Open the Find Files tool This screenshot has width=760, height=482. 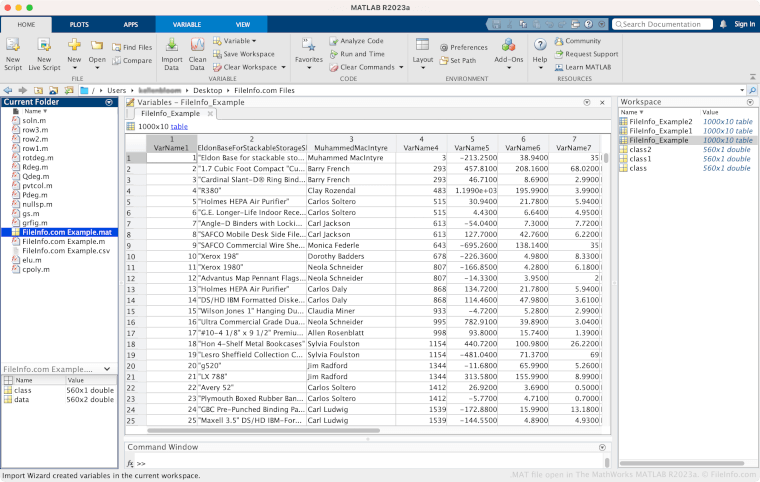(131, 47)
